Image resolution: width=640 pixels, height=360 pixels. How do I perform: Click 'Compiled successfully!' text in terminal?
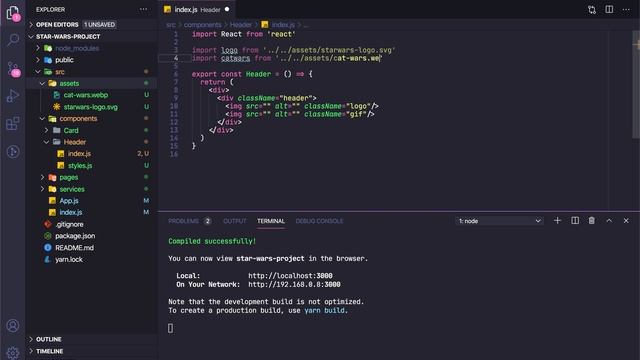pos(212,241)
